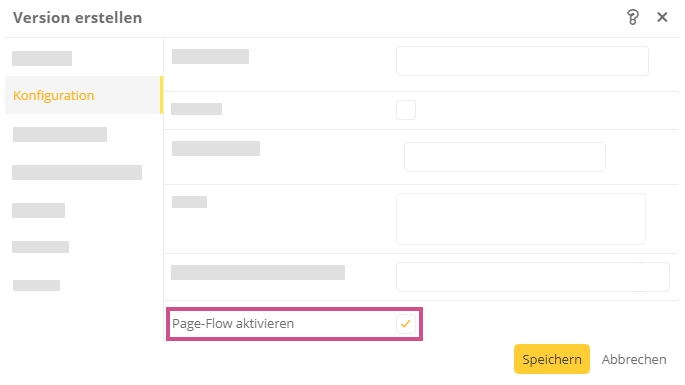Open the blurred sidebar entry above Konfiguration
Viewport: 685px width, 385px height.
(x=42, y=58)
